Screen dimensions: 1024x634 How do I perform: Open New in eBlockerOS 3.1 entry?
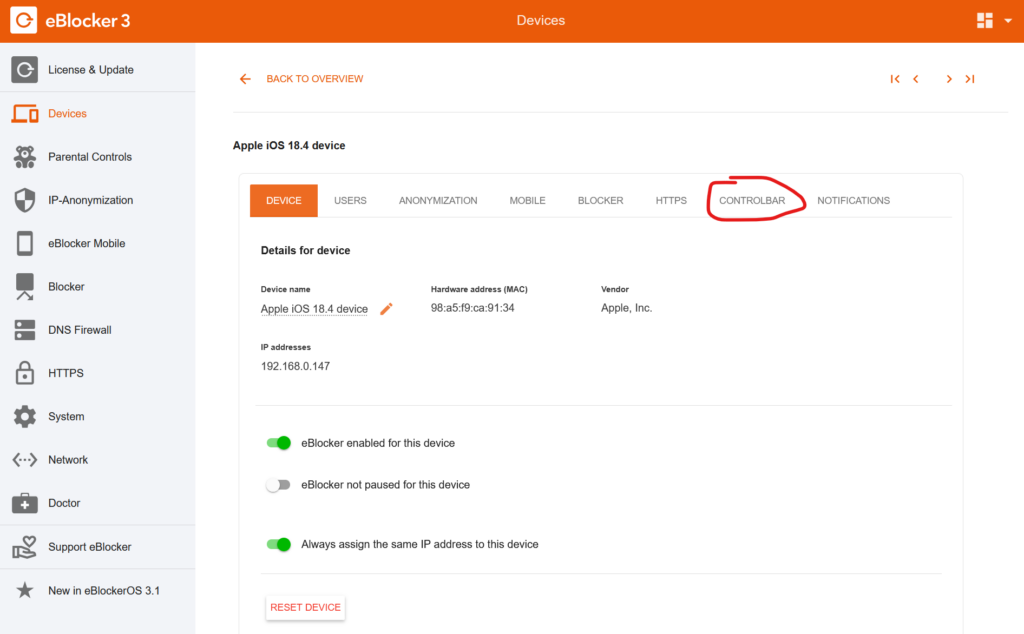tap(97, 590)
